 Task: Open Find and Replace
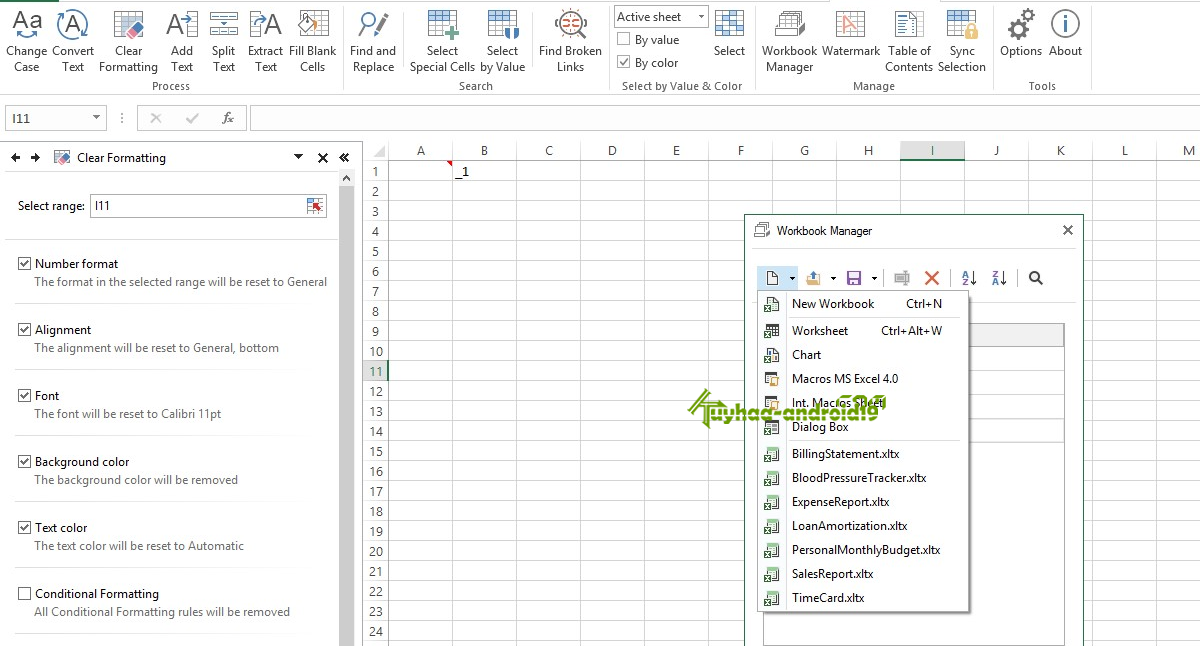(x=373, y=41)
